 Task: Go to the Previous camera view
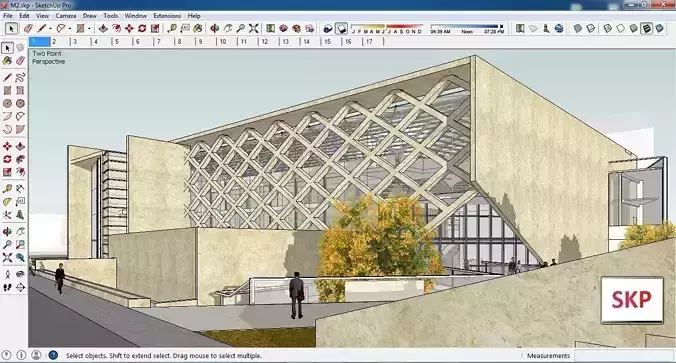pyautogui.click(x=20, y=258)
